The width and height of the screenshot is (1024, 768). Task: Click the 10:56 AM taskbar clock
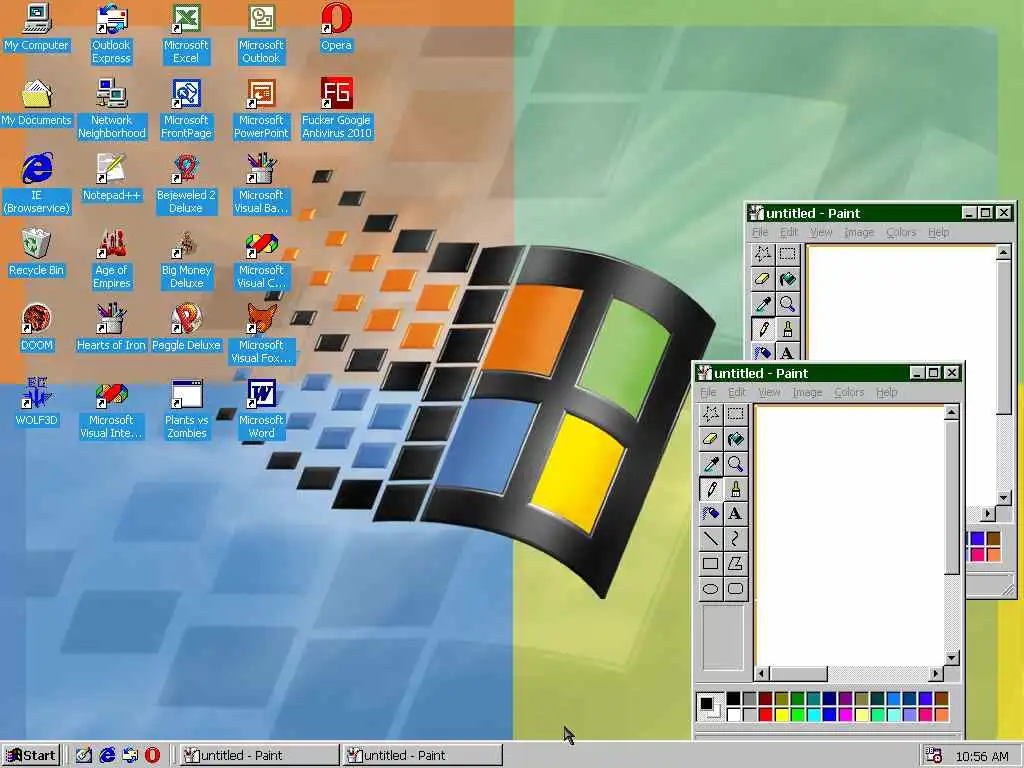tap(982, 757)
